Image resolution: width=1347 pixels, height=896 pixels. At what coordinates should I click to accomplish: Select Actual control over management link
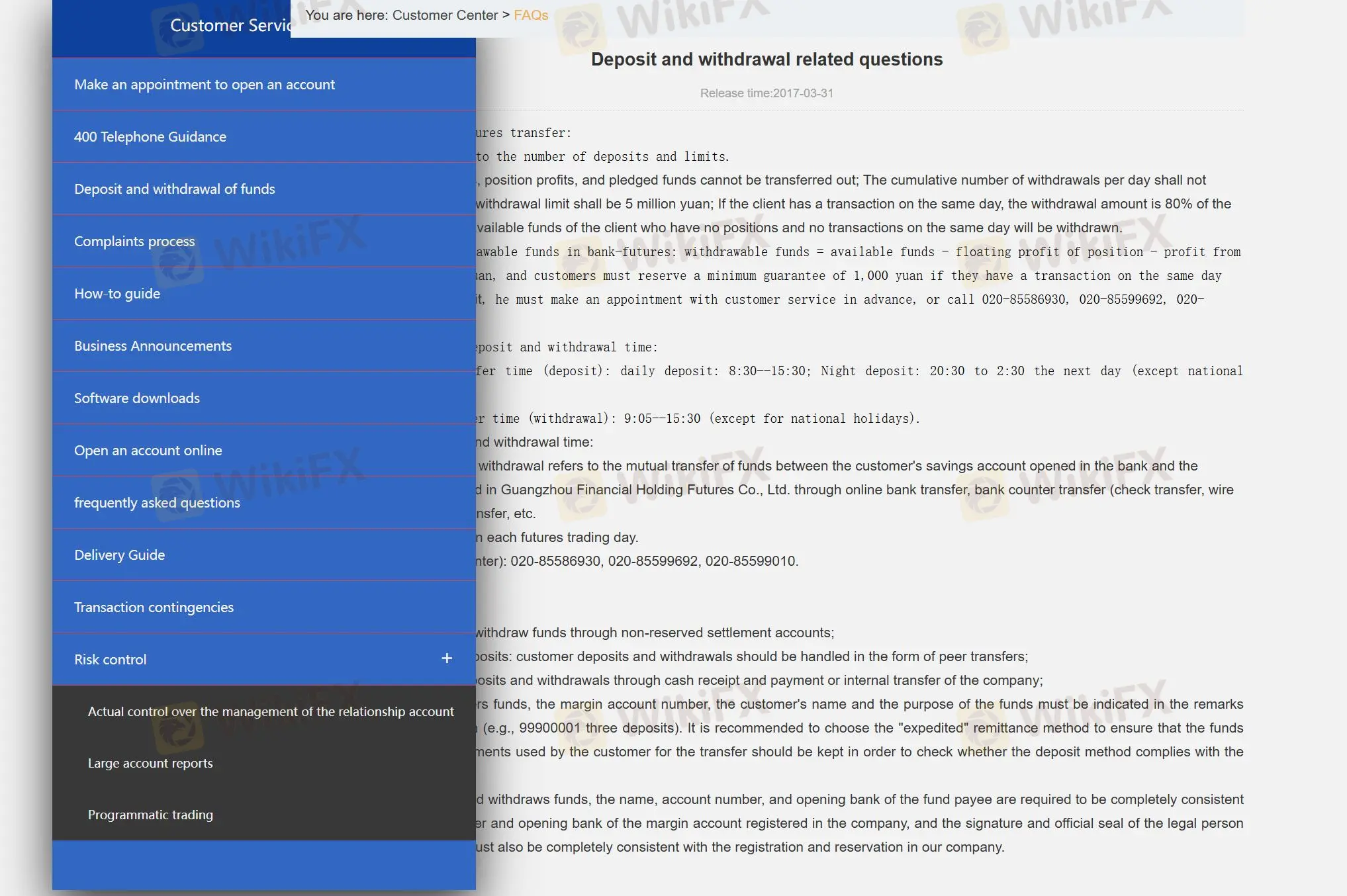pos(270,711)
